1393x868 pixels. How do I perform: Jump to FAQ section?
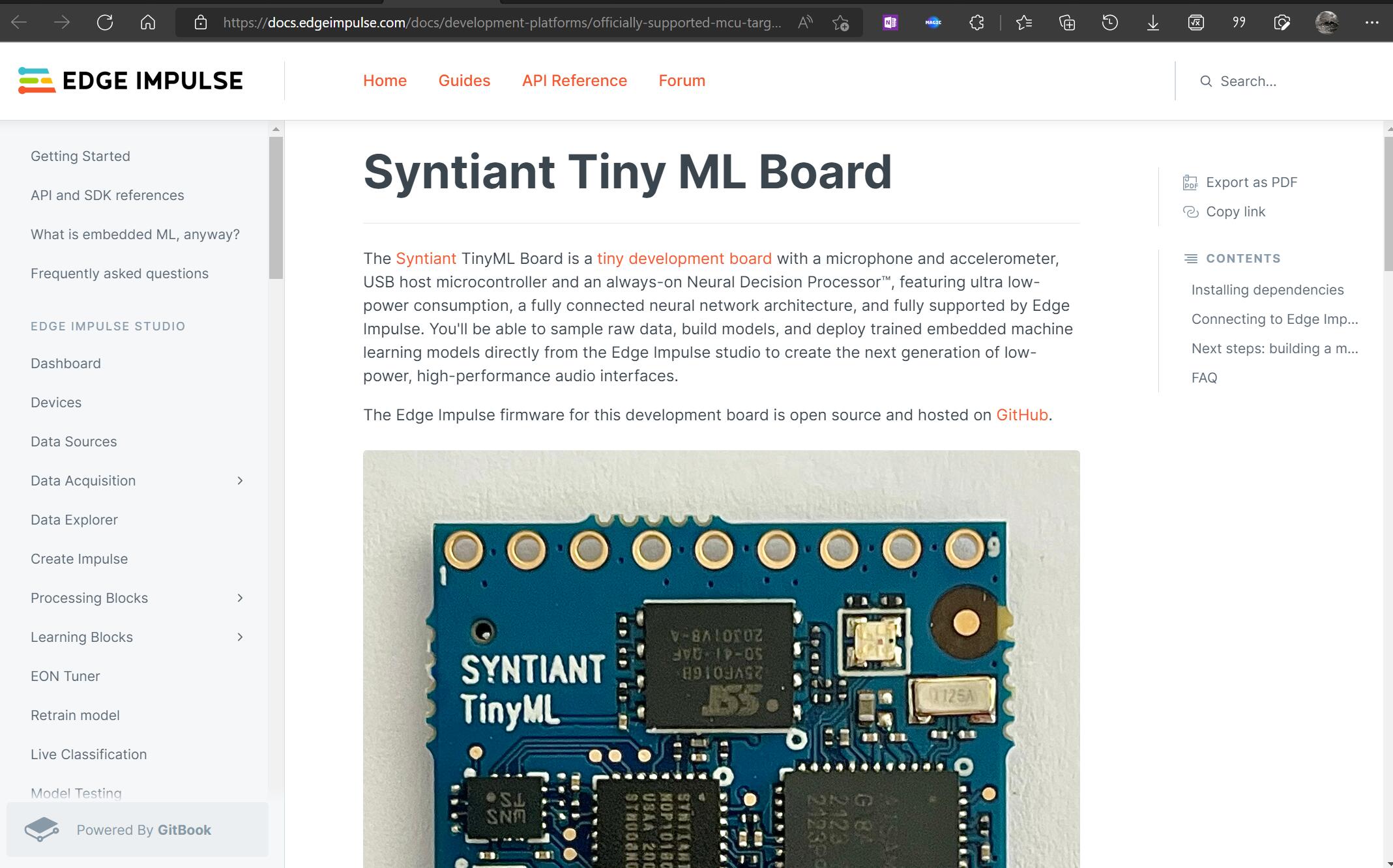1204,378
